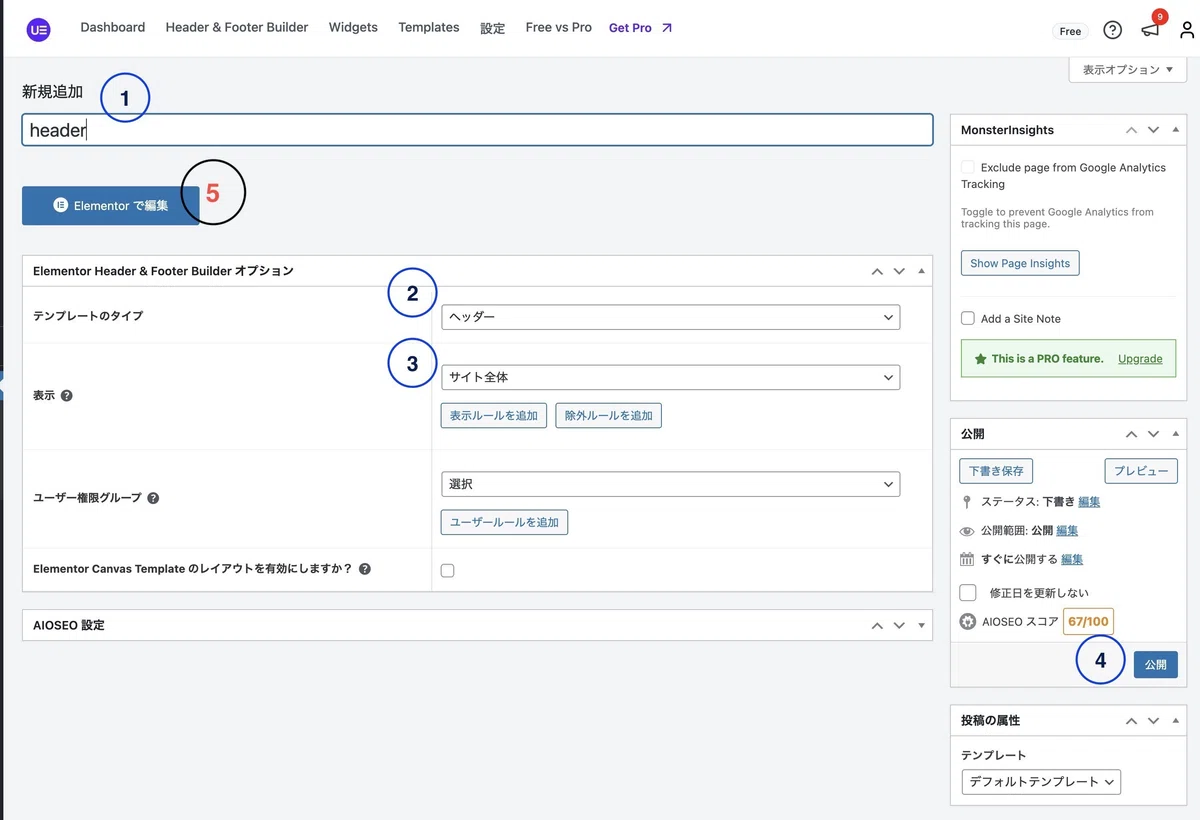Open 設定 menu item
Viewport: 1200px width, 820px height.
(493, 28)
